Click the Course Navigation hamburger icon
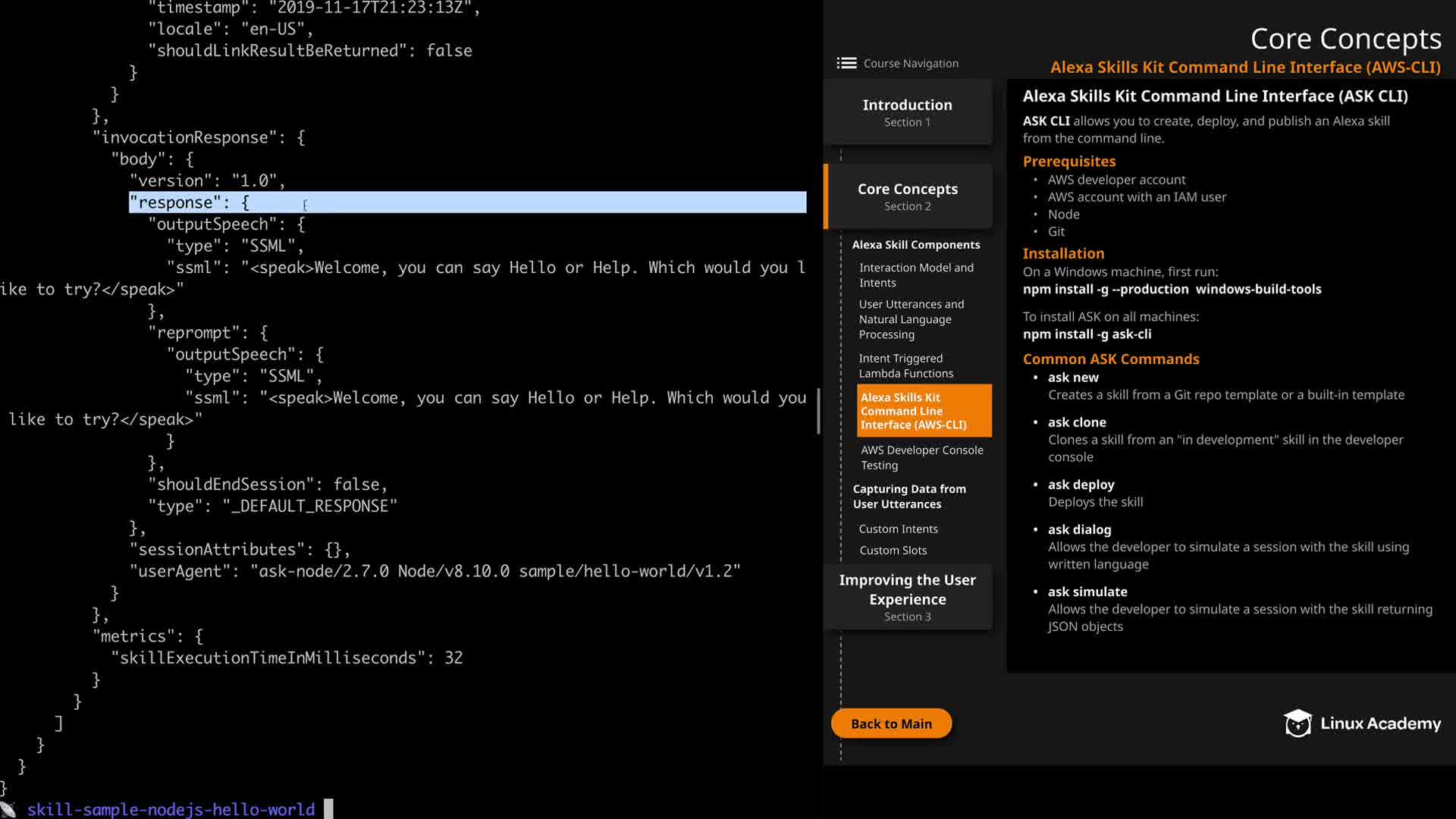Screen dimensions: 1456x819 point(846,64)
